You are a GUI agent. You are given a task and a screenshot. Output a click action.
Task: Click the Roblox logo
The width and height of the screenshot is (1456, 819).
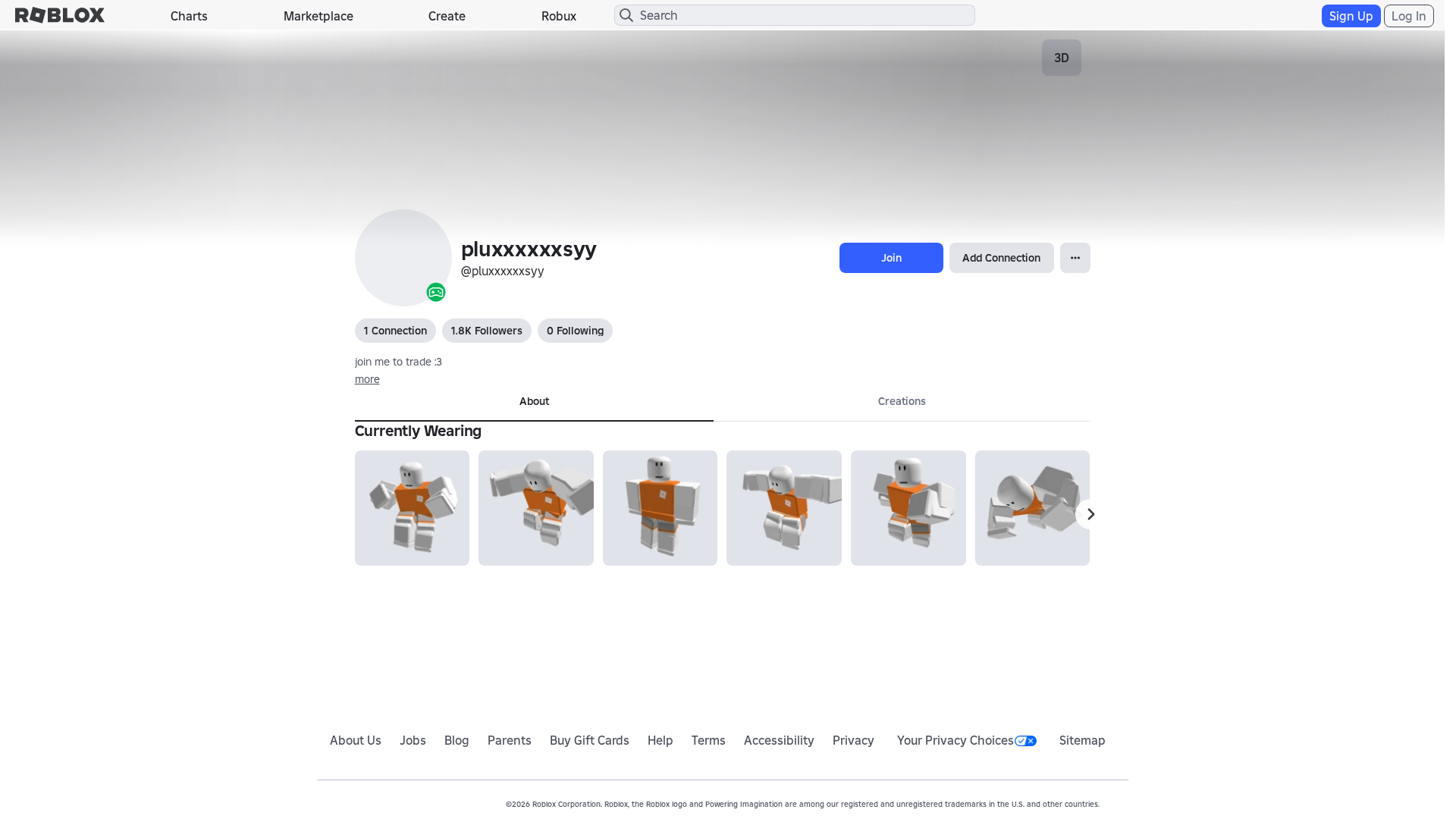click(x=60, y=15)
